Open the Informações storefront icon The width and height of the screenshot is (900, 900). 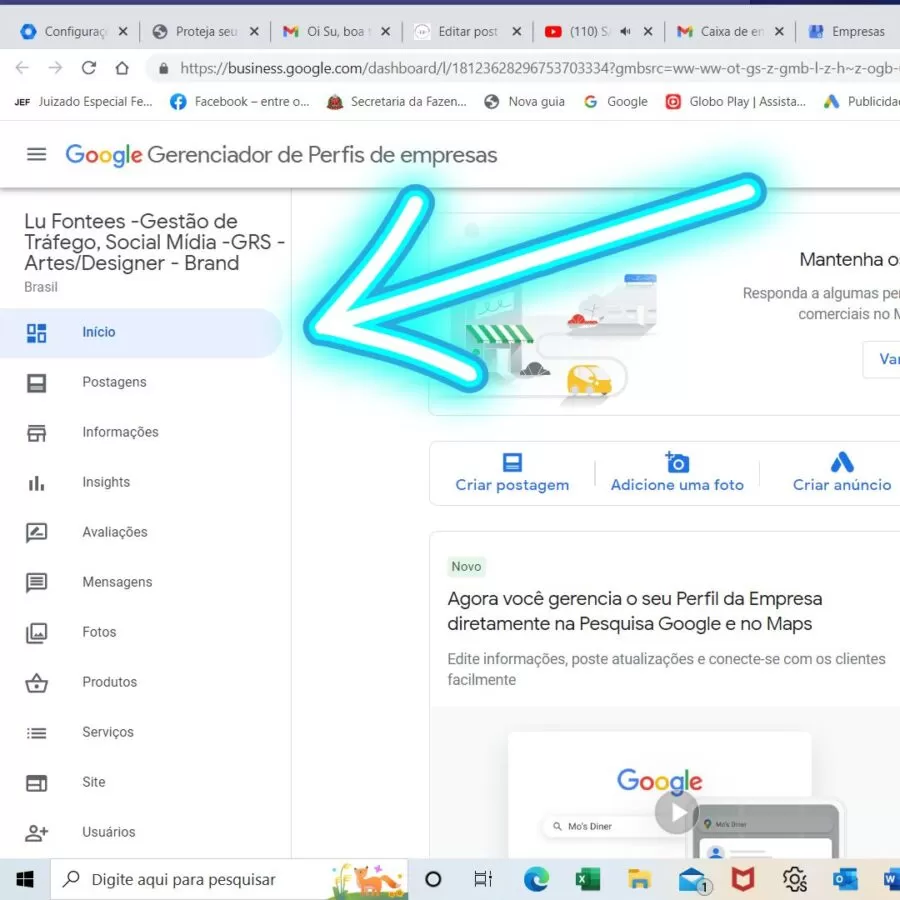click(x=36, y=433)
